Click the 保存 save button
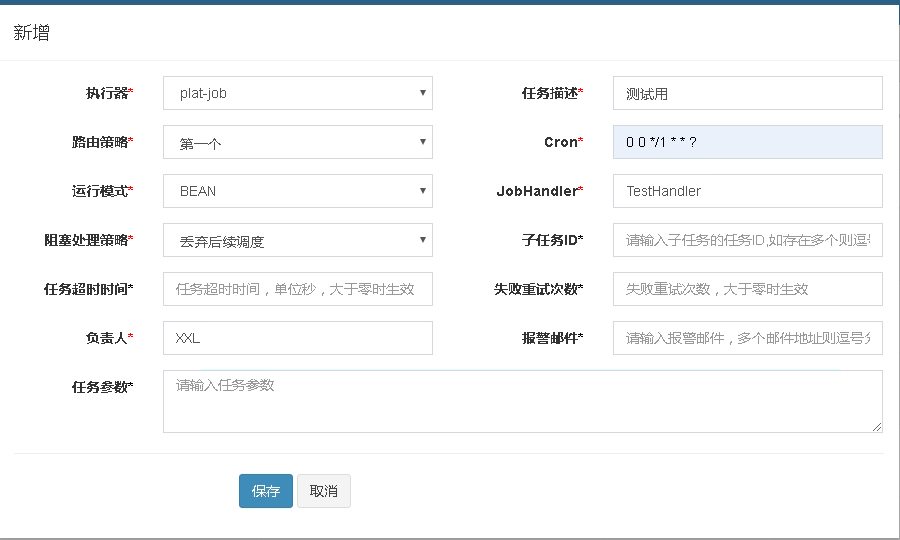The image size is (900, 540). point(266,491)
